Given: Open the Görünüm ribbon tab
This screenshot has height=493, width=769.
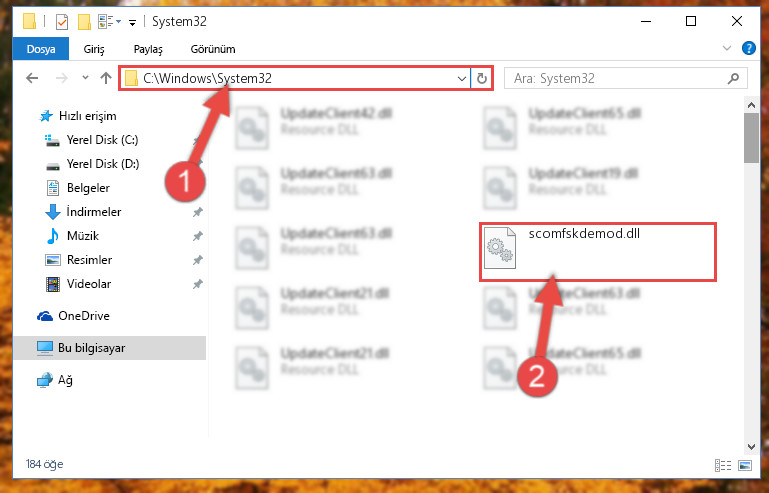Looking at the screenshot, I should 213,49.
